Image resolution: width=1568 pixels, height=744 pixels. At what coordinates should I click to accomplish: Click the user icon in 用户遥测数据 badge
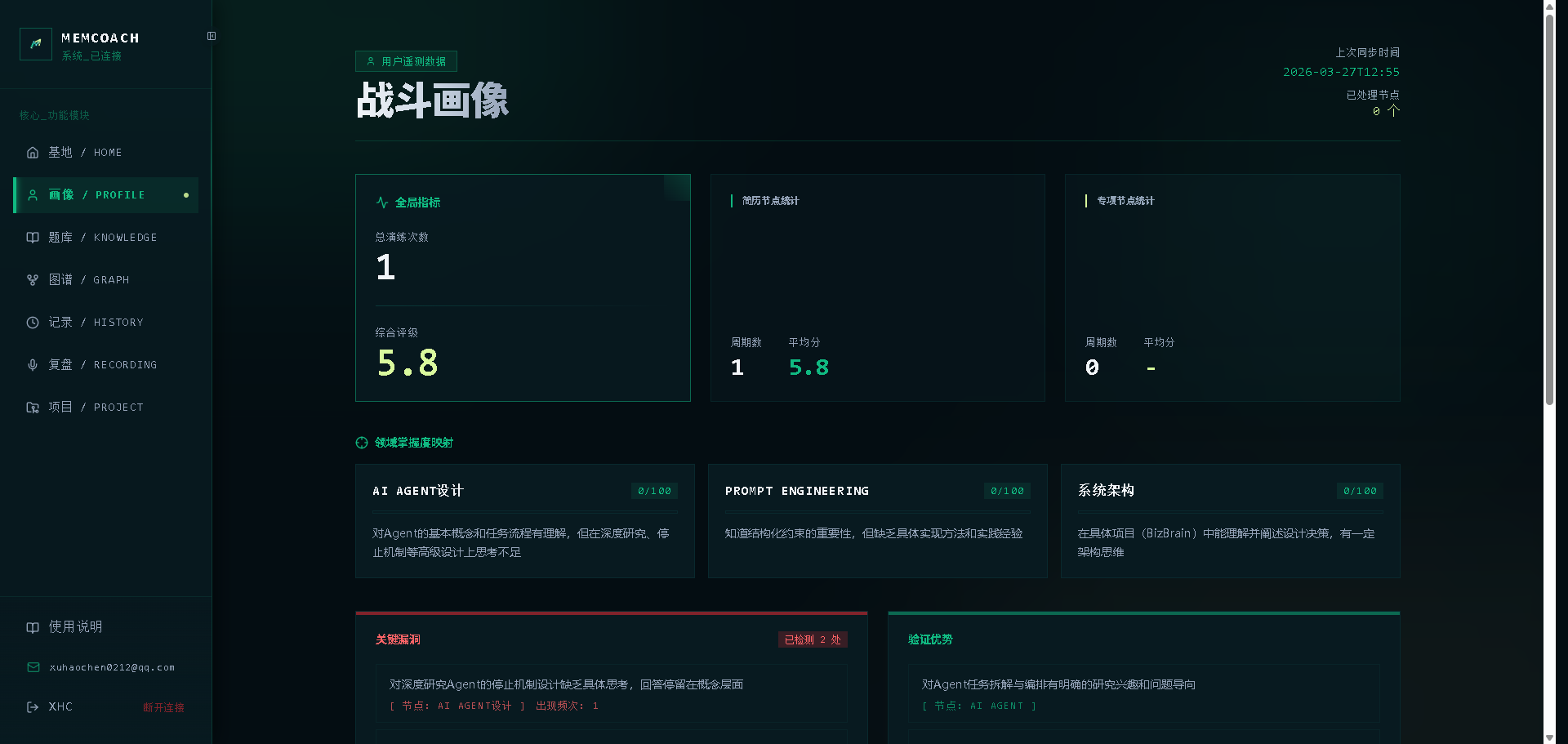(x=371, y=61)
